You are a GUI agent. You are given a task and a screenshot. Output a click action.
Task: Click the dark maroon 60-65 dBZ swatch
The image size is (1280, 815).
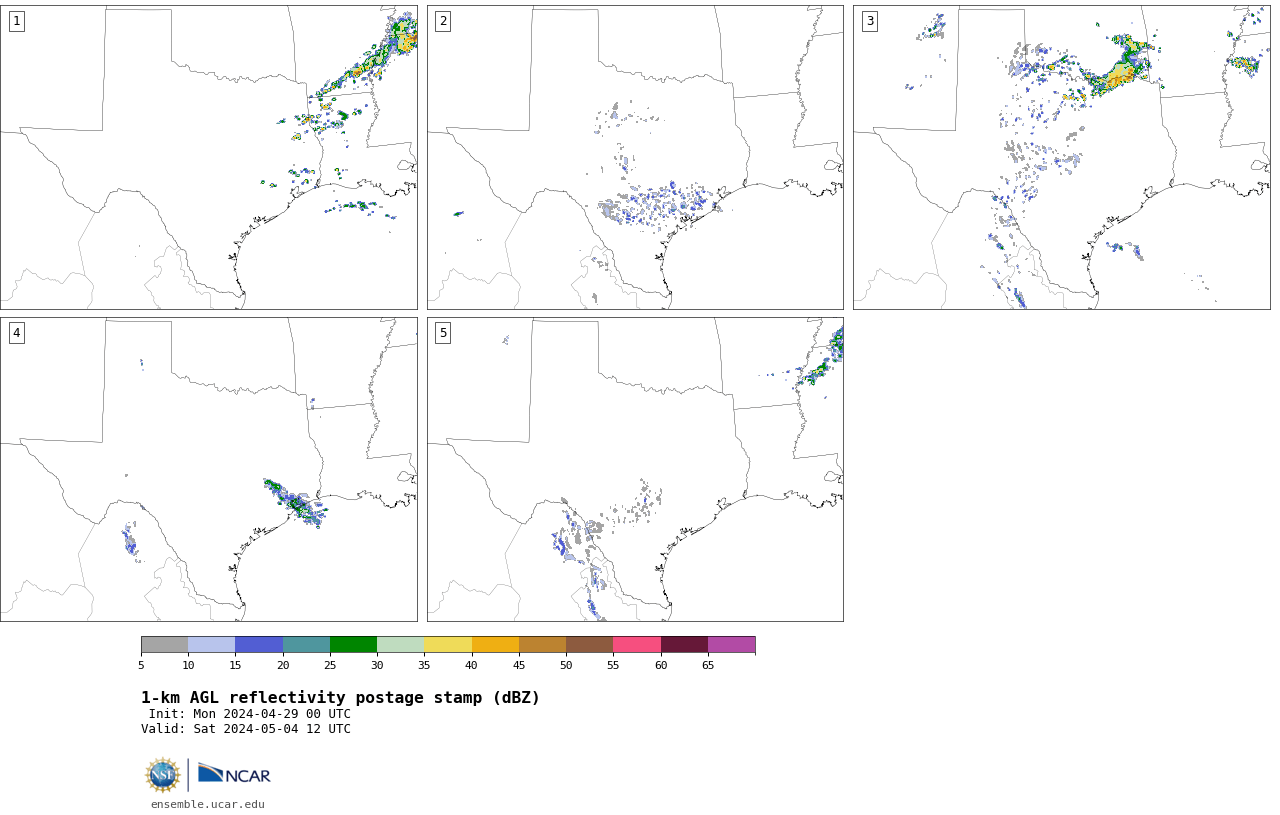point(684,644)
